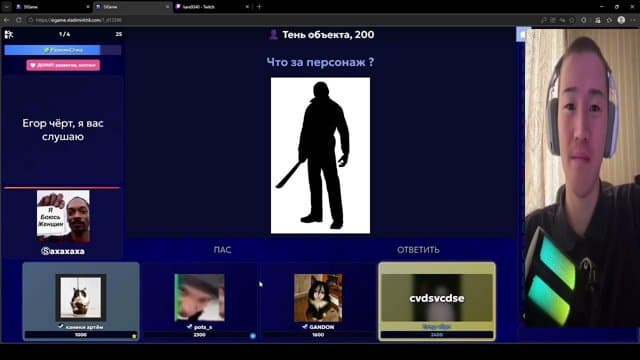Select the player card with the hanging cat avatar
The width and height of the screenshot is (640, 360).
[x=81, y=301]
